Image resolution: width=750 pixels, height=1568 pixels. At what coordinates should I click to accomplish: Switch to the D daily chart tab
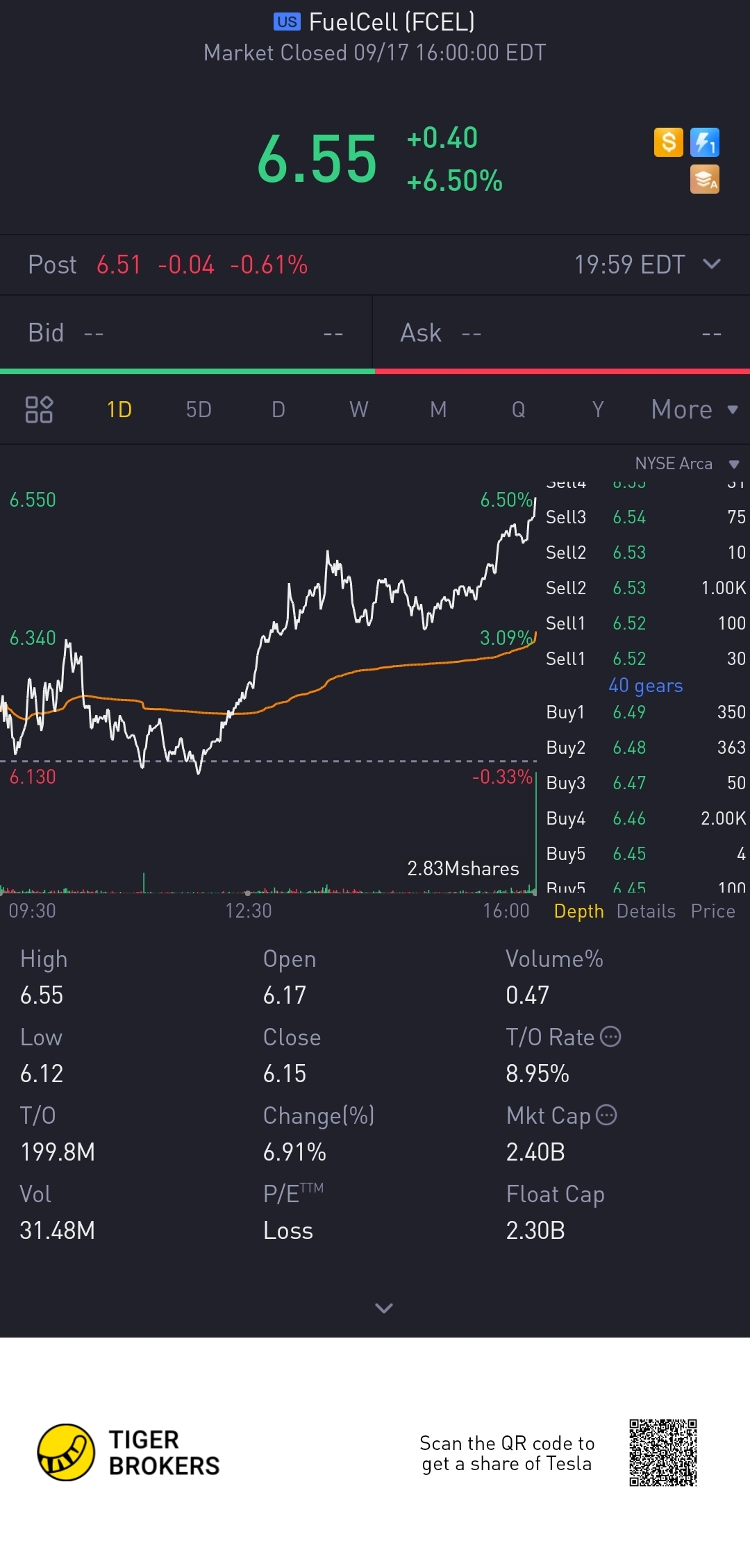[x=278, y=410]
